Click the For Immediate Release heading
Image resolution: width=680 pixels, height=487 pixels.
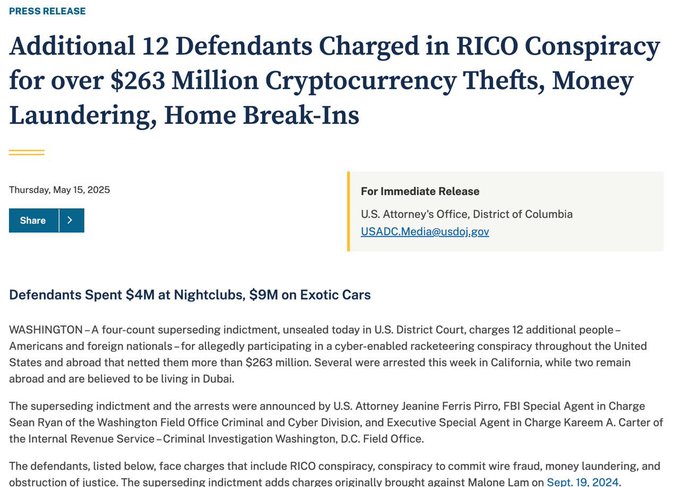(420, 191)
